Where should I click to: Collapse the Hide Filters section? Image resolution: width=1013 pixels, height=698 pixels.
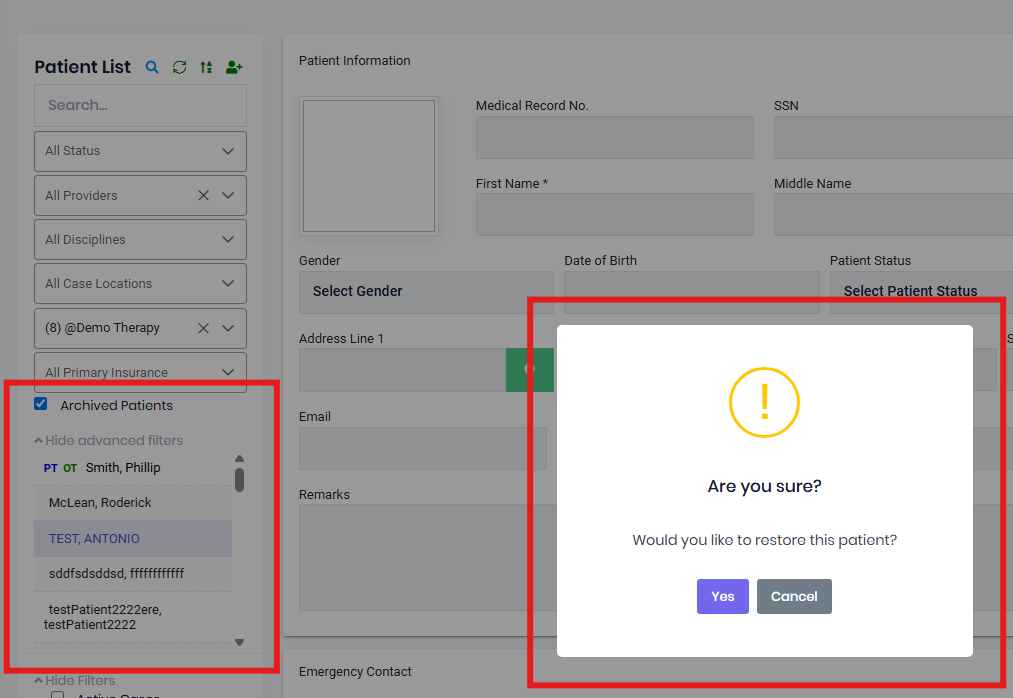tap(75, 681)
